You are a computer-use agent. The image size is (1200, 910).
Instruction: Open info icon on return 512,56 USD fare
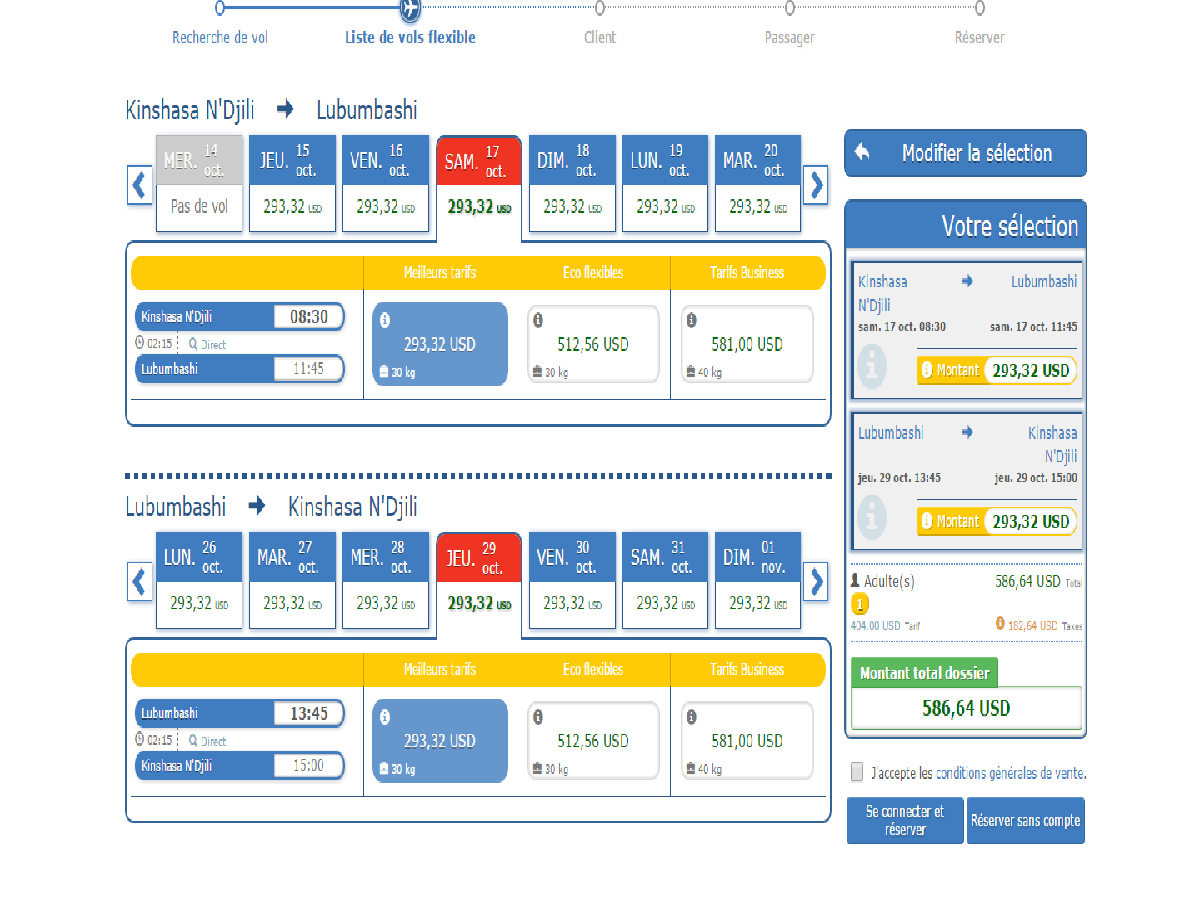[538, 718]
